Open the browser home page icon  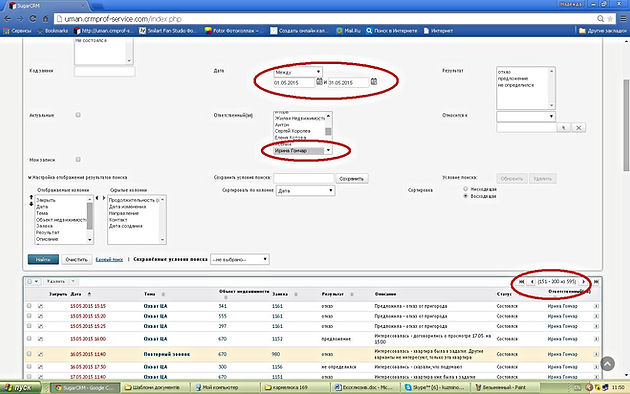click(45, 19)
